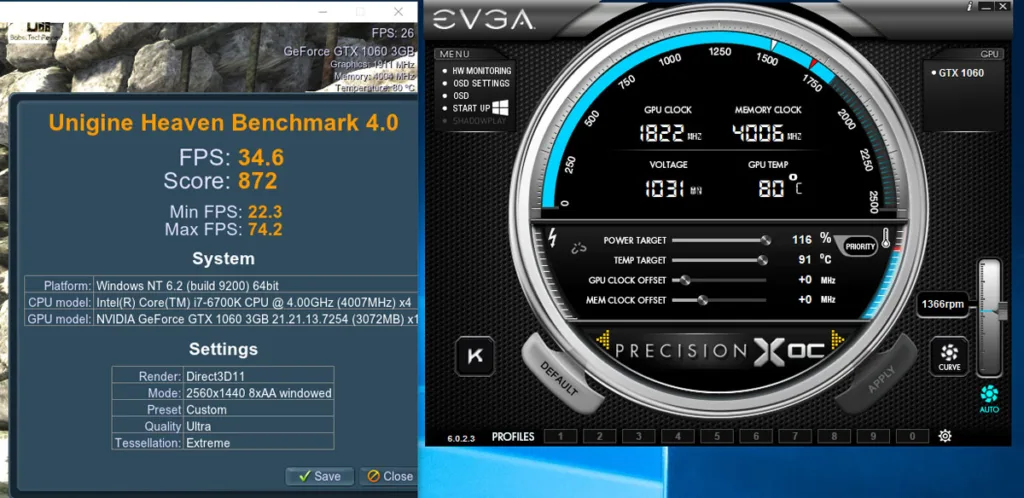Click the Intel Core i7-6700K CPU model text
The height and width of the screenshot is (498, 1024).
[x=253, y=303]
